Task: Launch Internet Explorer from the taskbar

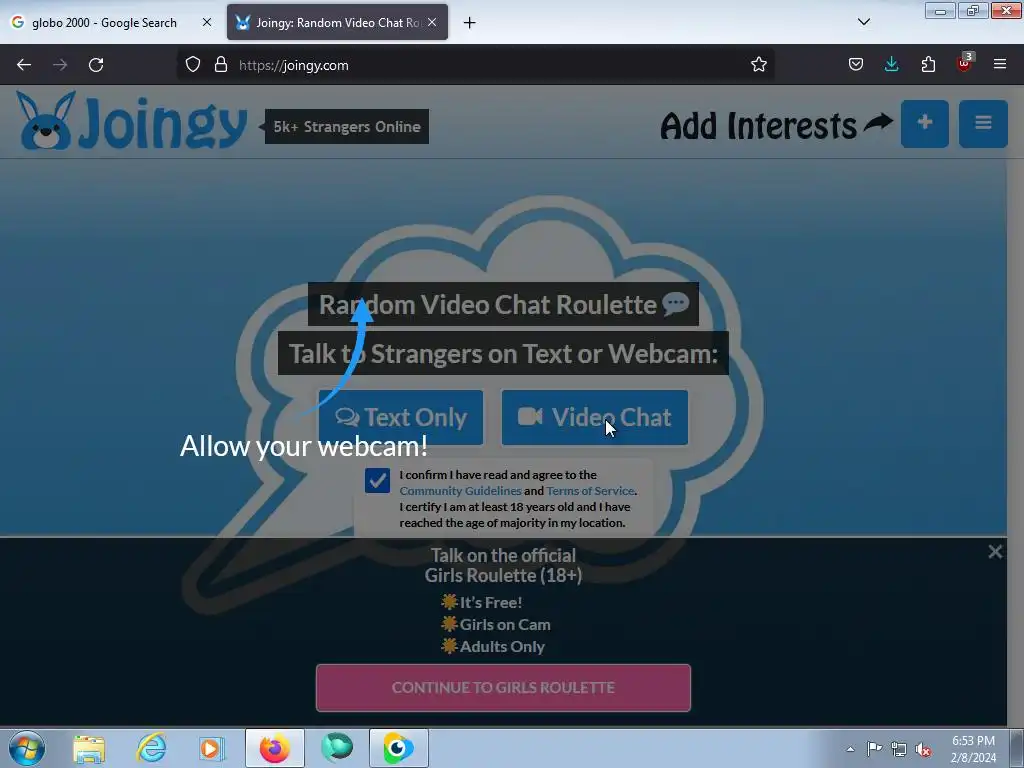Action: pos(151,748)
